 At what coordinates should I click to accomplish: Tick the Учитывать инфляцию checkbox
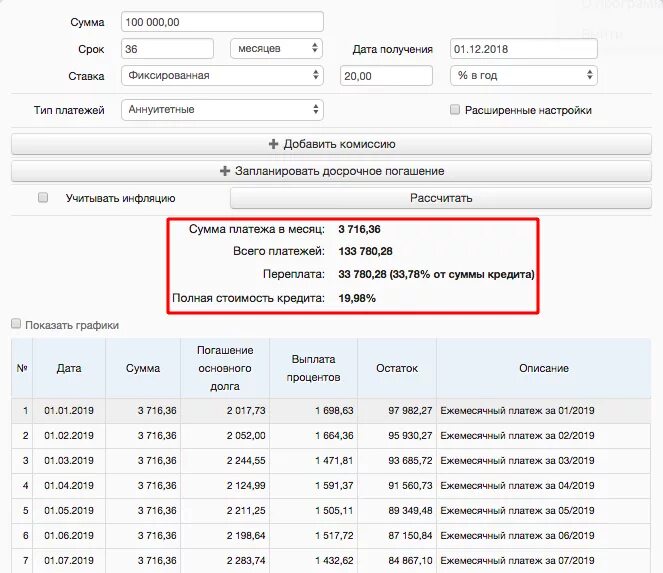coord(43,197)
